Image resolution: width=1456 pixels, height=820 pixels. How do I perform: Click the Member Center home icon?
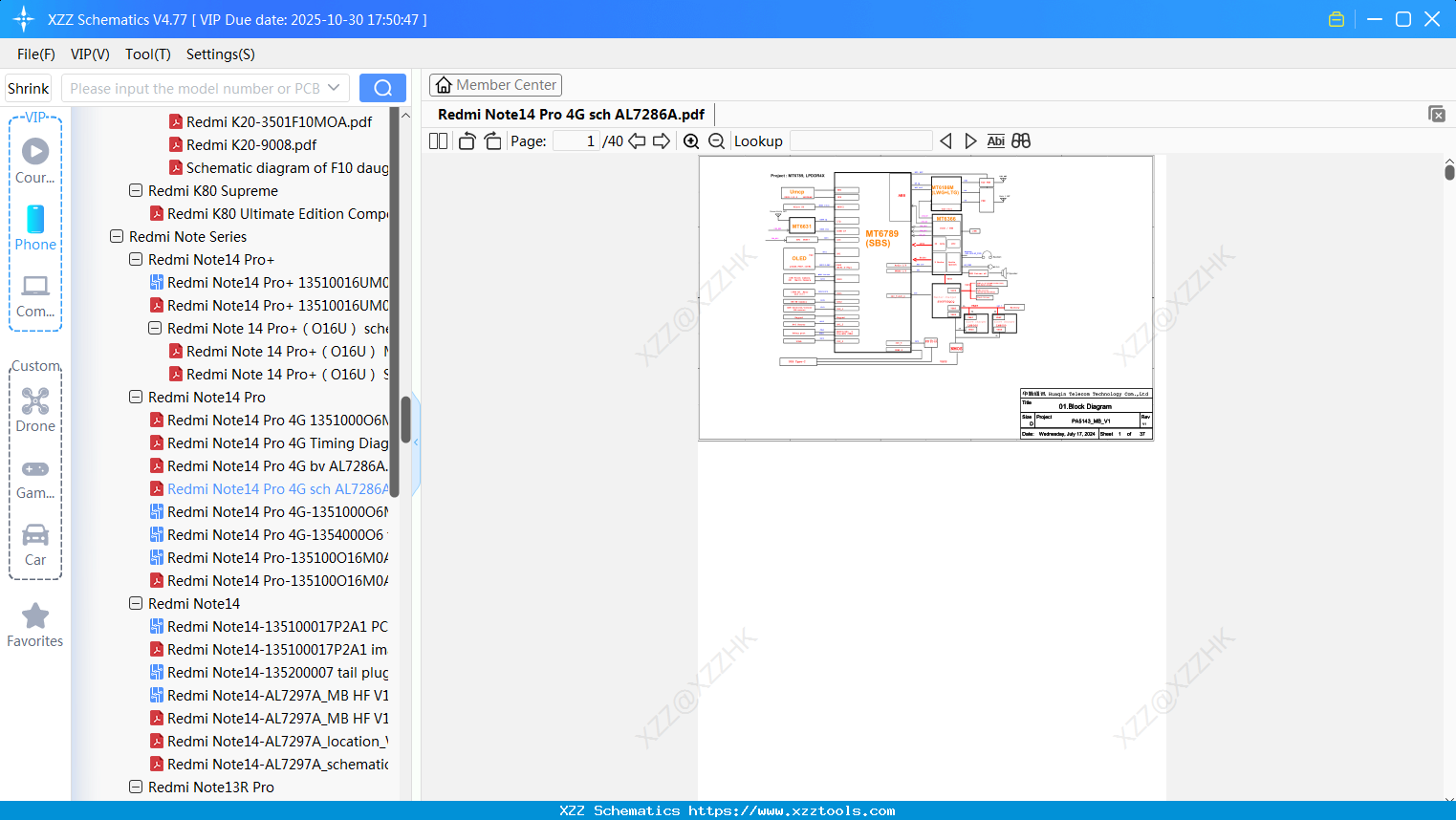click(444, 85)
